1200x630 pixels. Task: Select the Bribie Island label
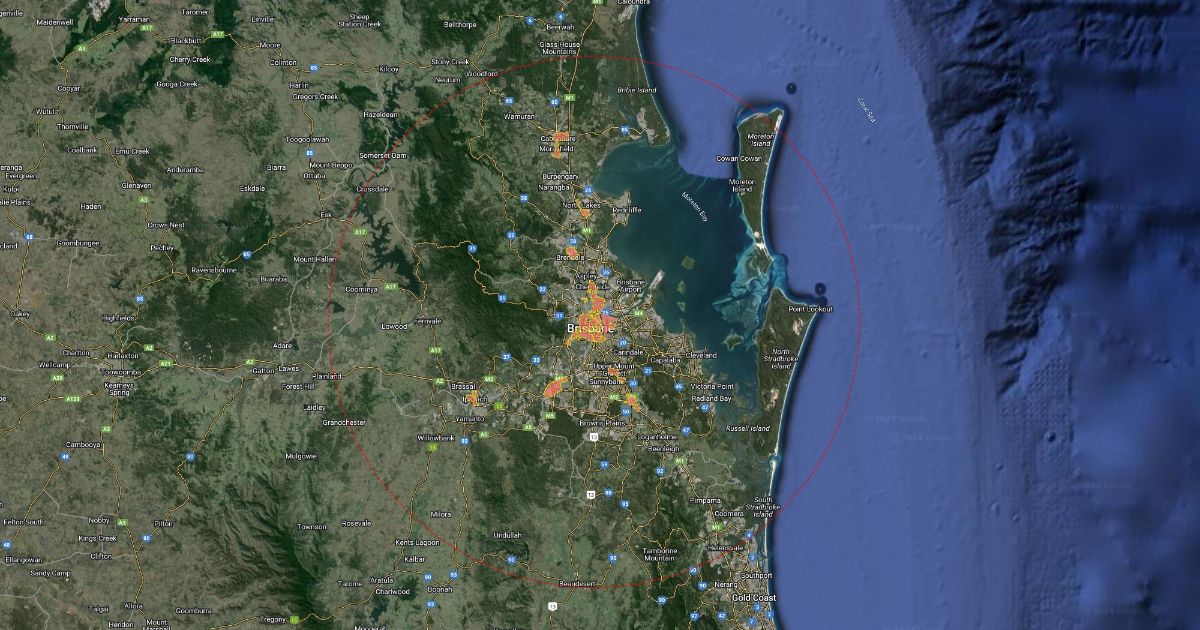(636, 89)
